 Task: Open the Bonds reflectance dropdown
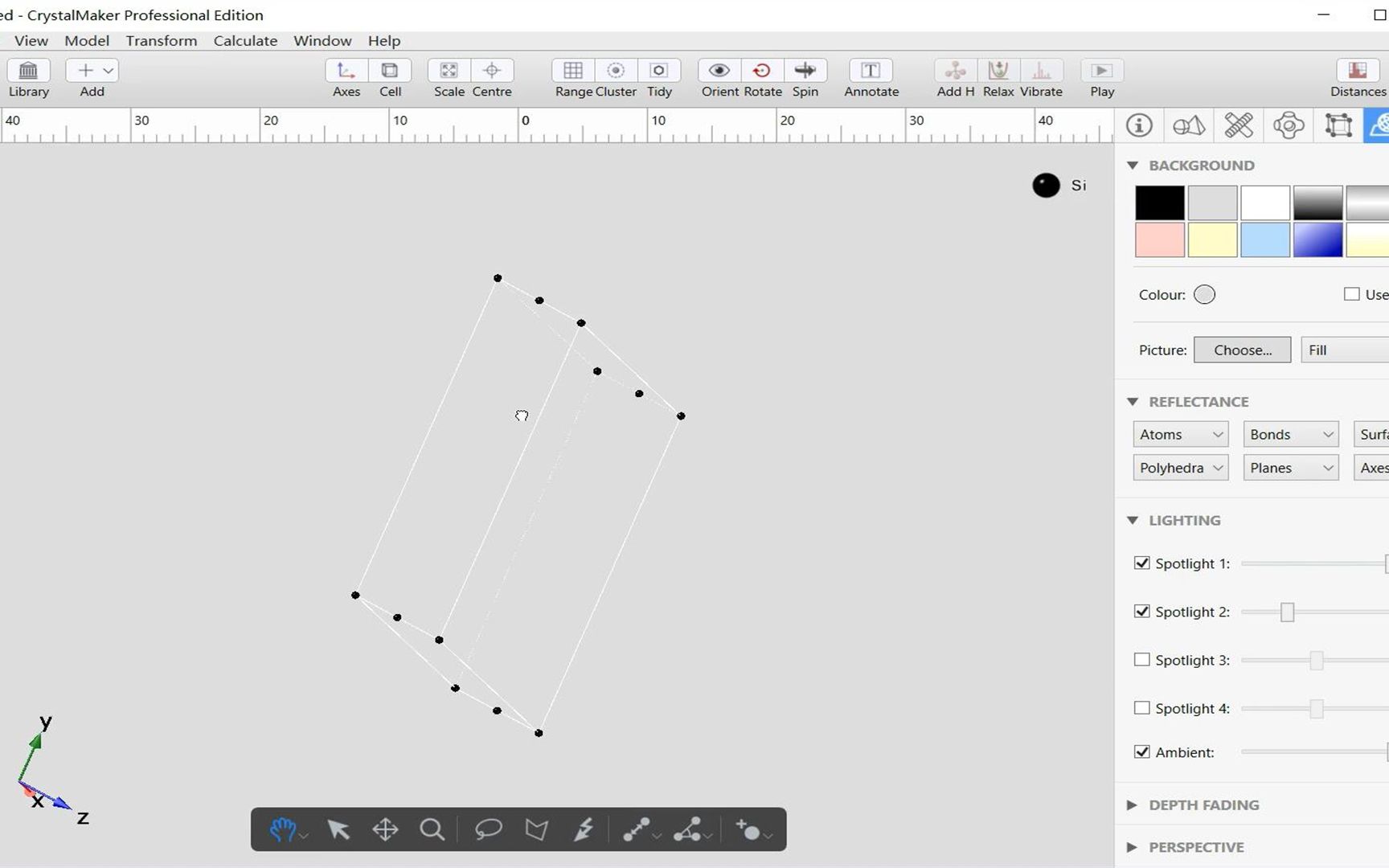(1290, 433)
